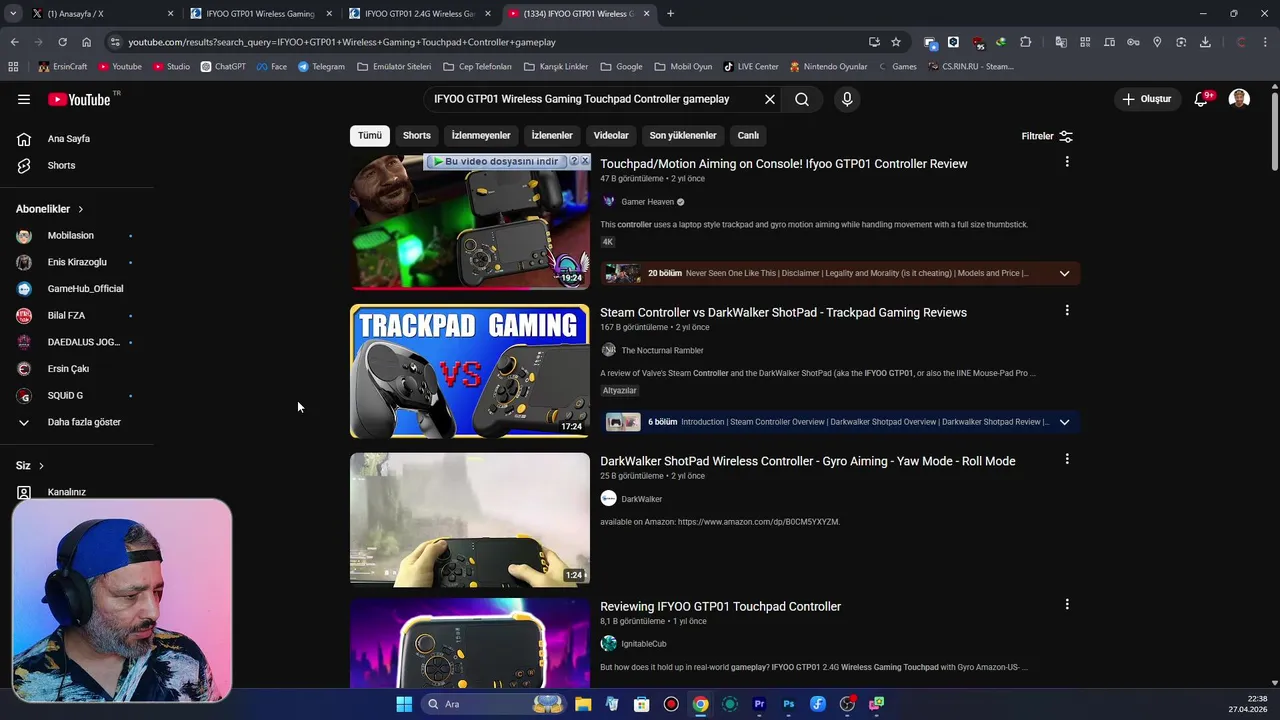Viewport: 1280px width, 720px height.
Task: Select the Videolar filter chip
Action: point(611,135)
